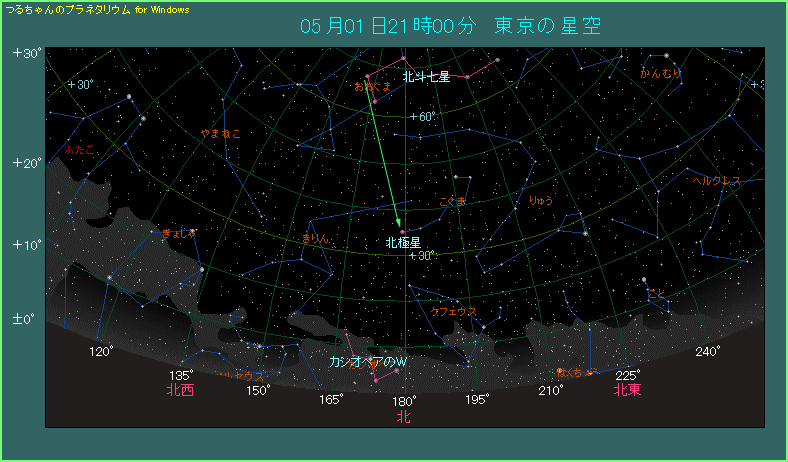Click the +60° declination label
This screenshot has width=788, height=462.
click(x=422, y=117)
